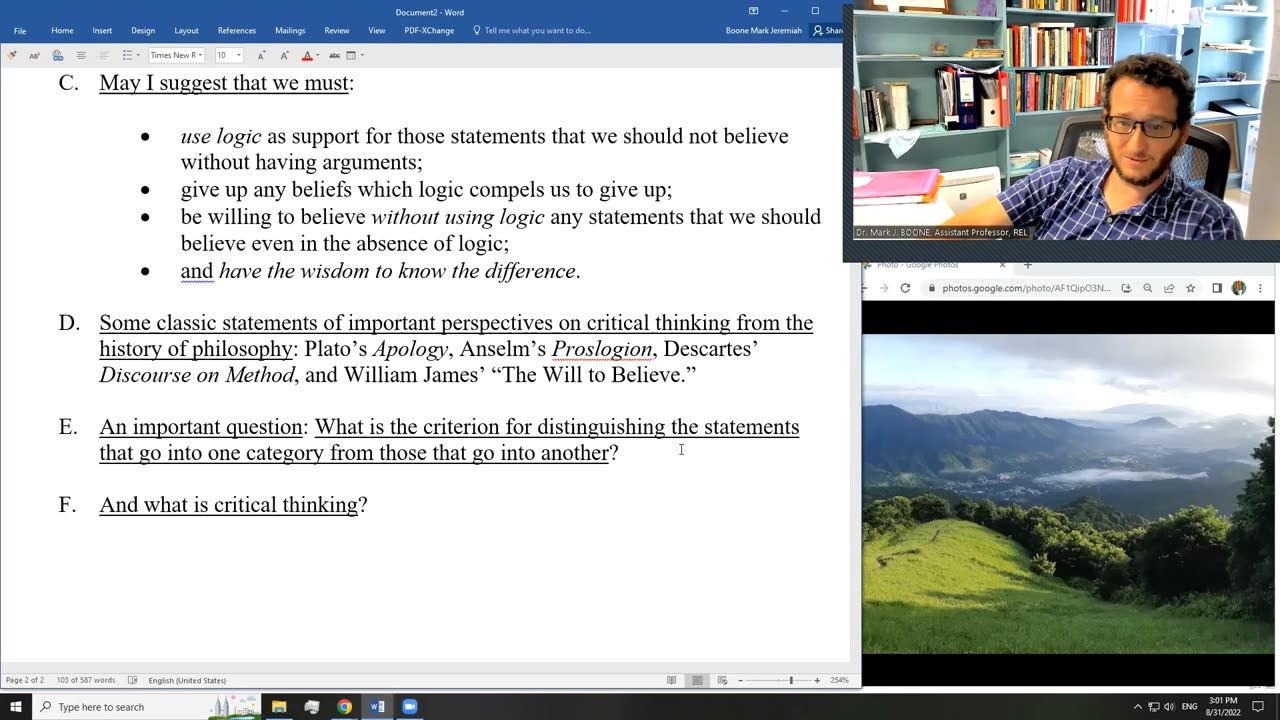Click the zoom out minus button
Image resolution: width=1280 pixels, height=720 pixels.
click(741, 680)
